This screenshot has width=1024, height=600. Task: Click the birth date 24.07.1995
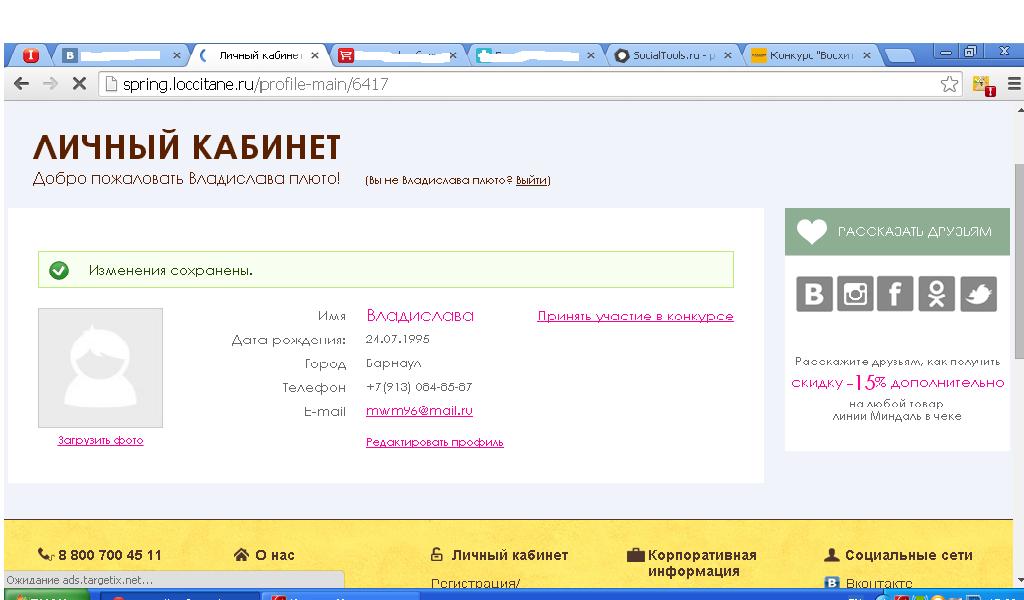click(398, 339)
